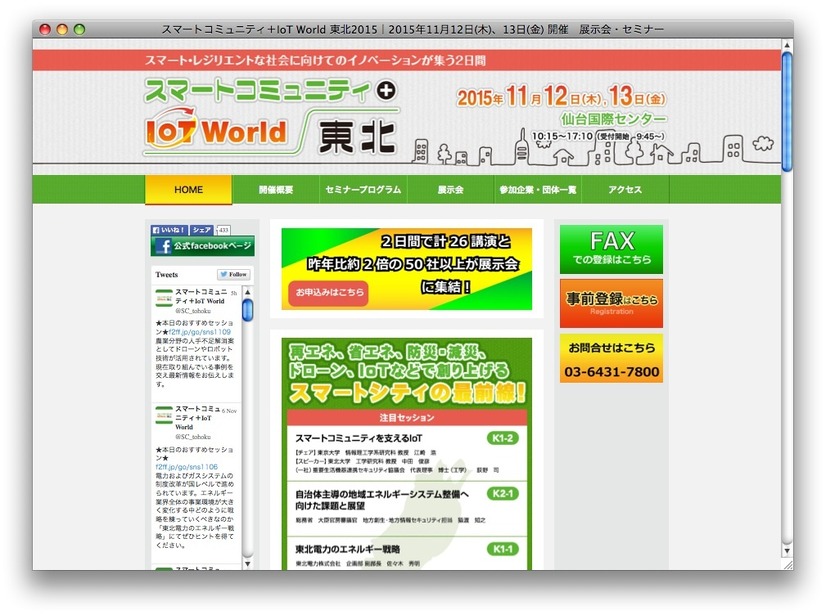Click the Twitter Follow button
The width and height of the screenshot is (826, 615).
pyautogui.click(x=234, y=275)
